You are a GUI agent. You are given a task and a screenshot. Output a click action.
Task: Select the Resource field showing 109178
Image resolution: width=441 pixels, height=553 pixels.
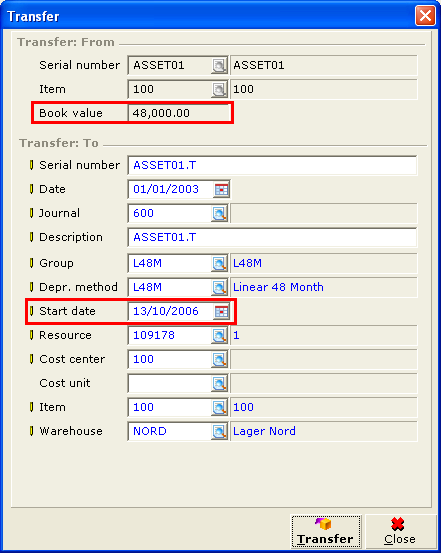(x=170, y=335)
